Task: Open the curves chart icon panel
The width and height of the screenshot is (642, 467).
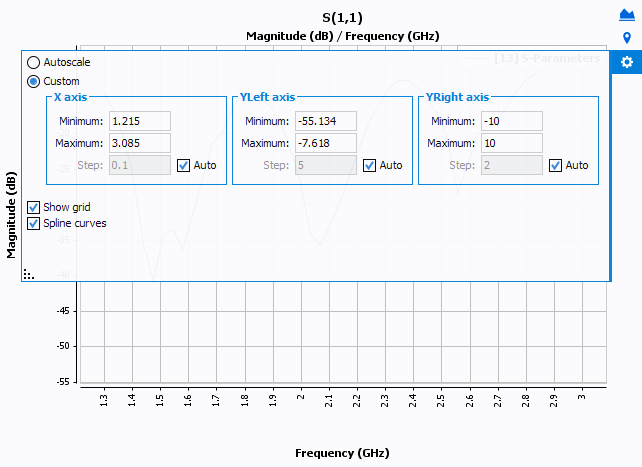Action: pyautogui.click(x=626, y=14)
